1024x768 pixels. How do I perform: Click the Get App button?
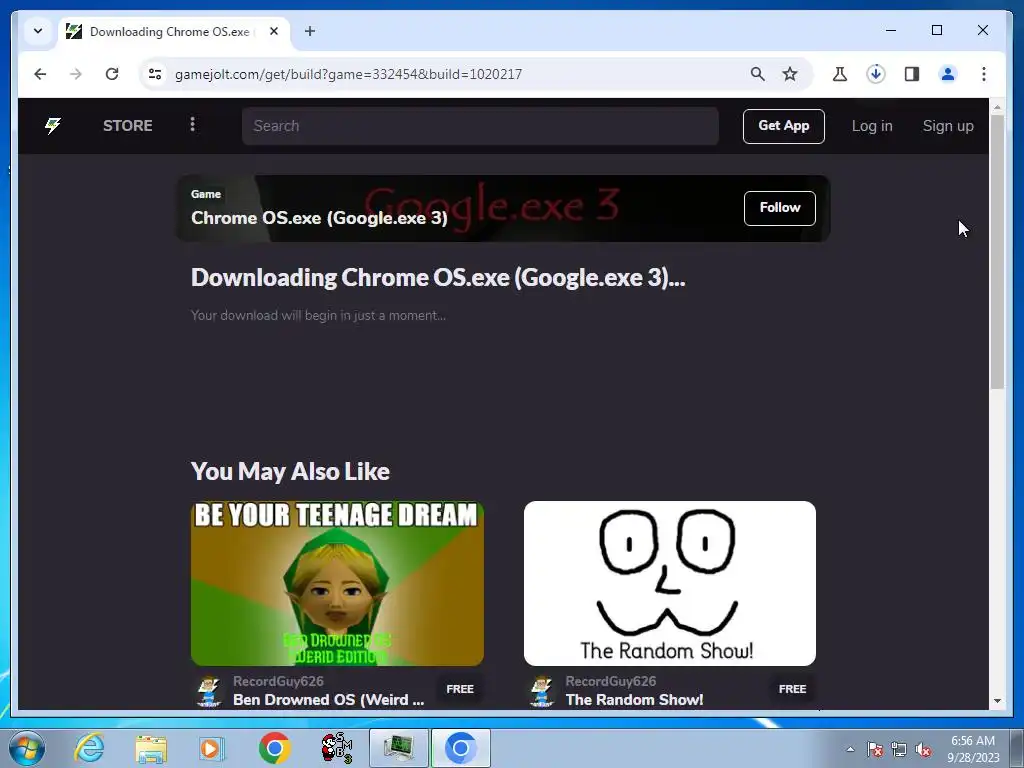point(784,126)
